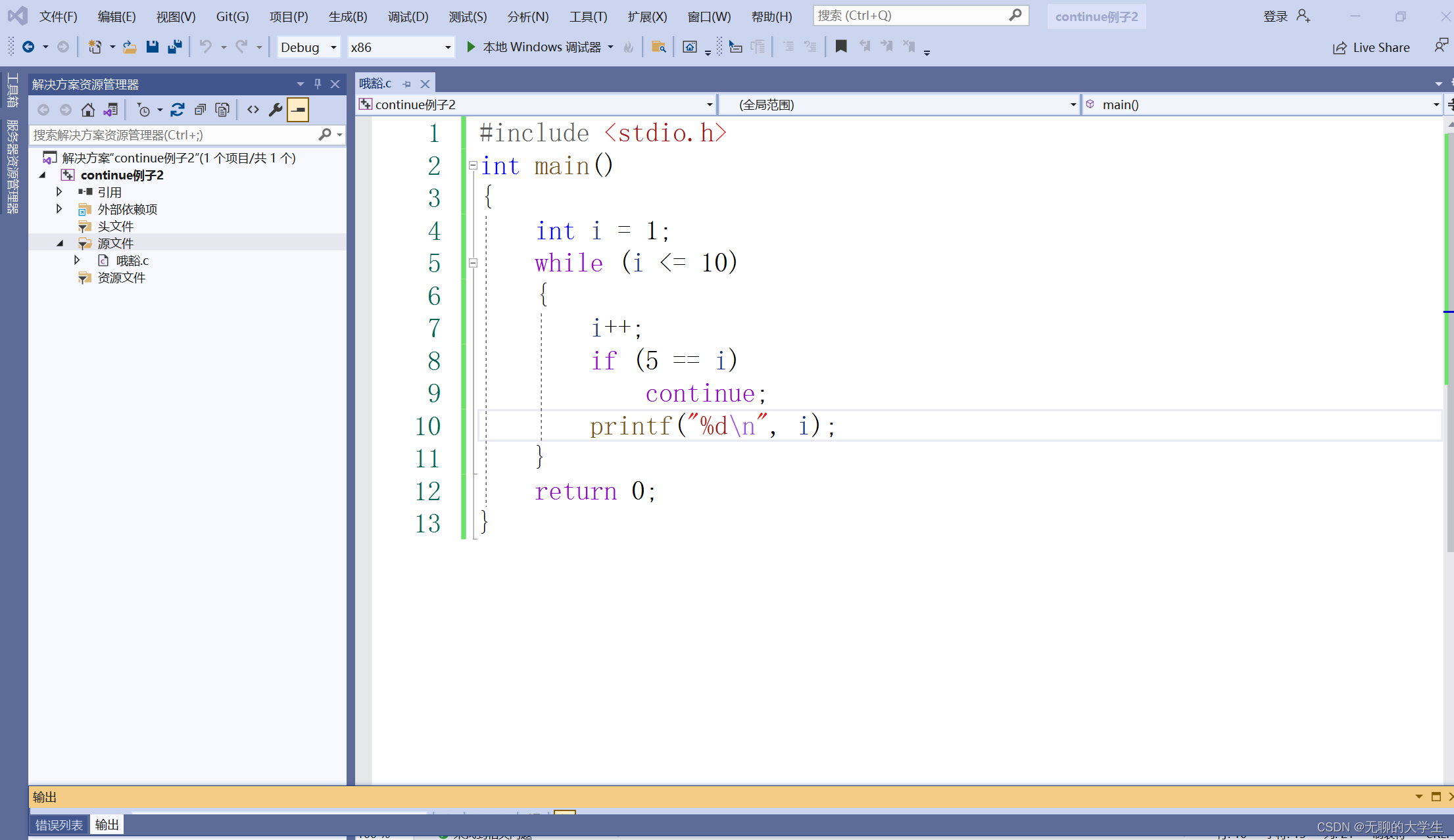The width and height of the screenshot is (1454, 840).
Task: Open the feedback icon at top right
Action: coord(1440,47)
